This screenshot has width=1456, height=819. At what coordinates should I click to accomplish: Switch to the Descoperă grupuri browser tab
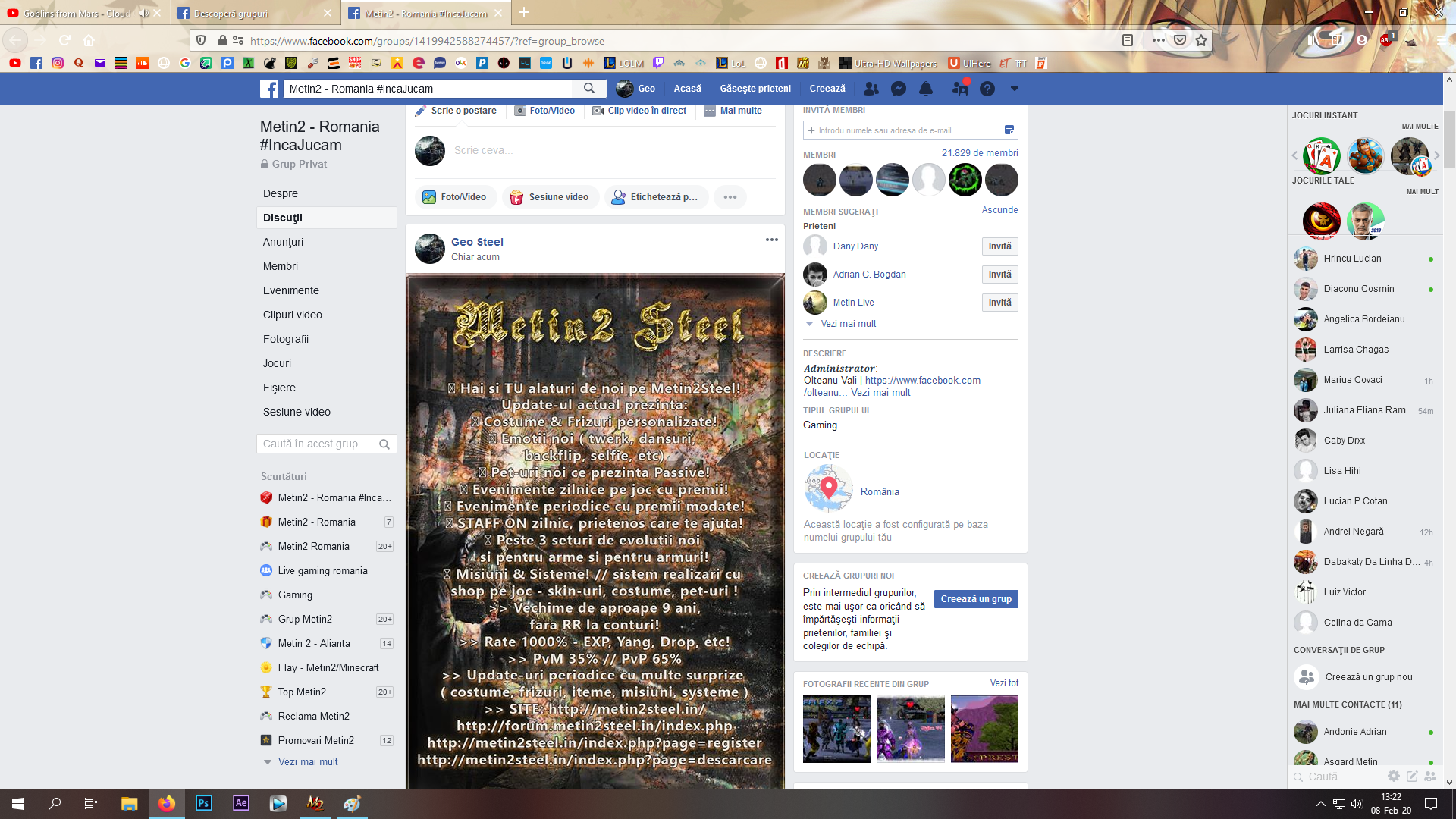[x=254, y=13]
